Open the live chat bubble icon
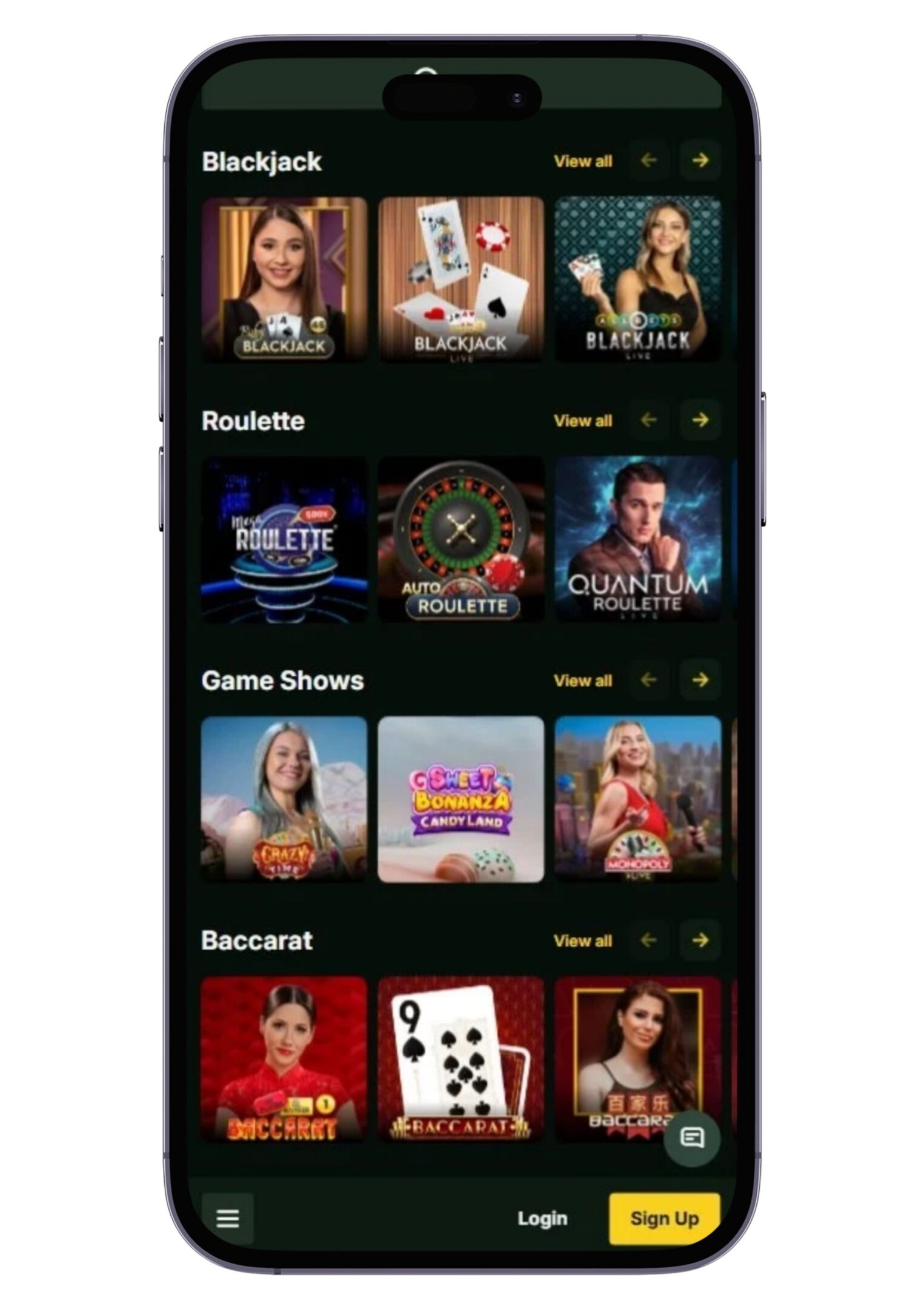Viewport: 924px width, 1309px height. [x=692, y=1138]
